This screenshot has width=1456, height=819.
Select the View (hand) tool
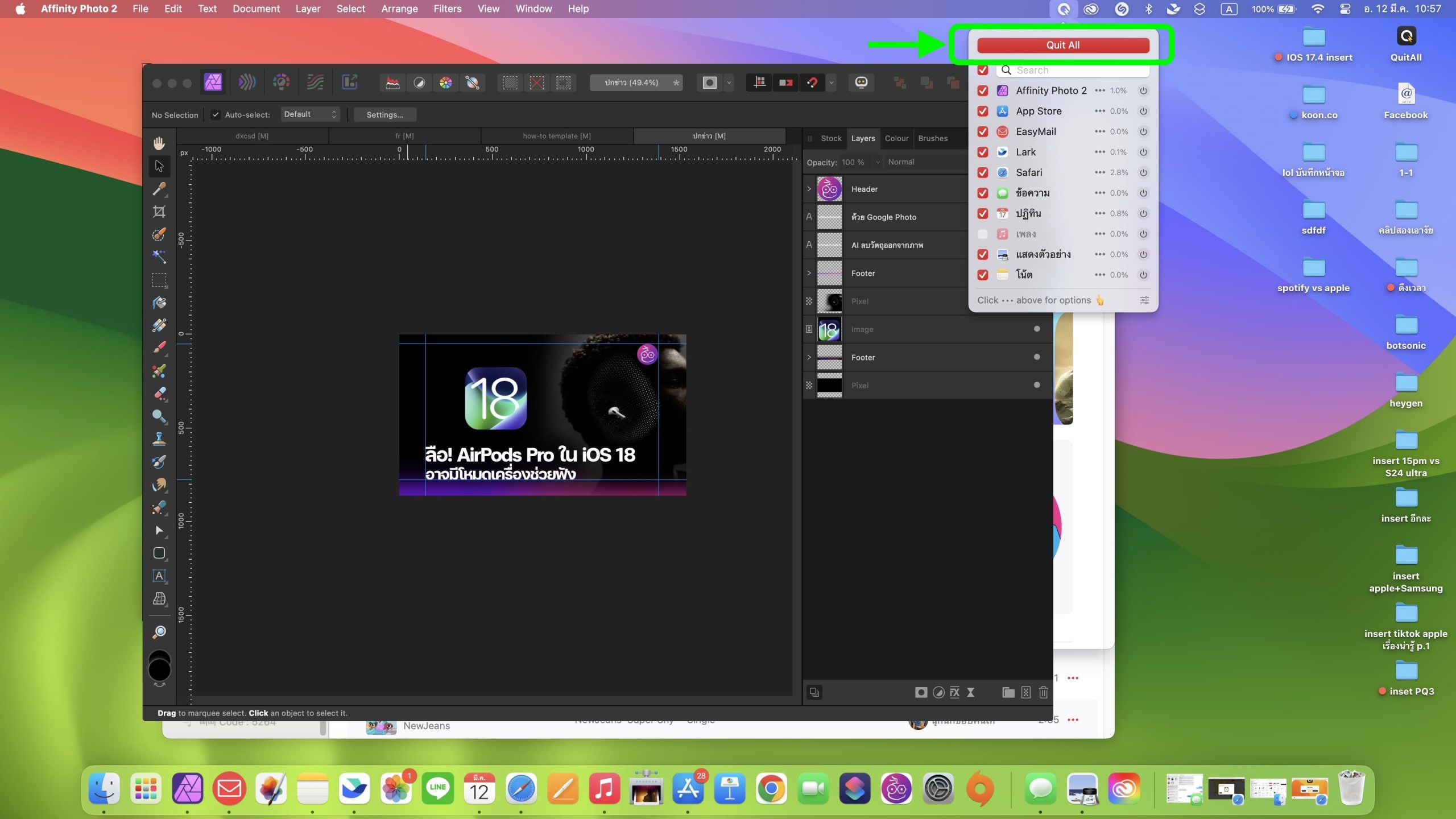pyautogui.click(x=159, y=143)
